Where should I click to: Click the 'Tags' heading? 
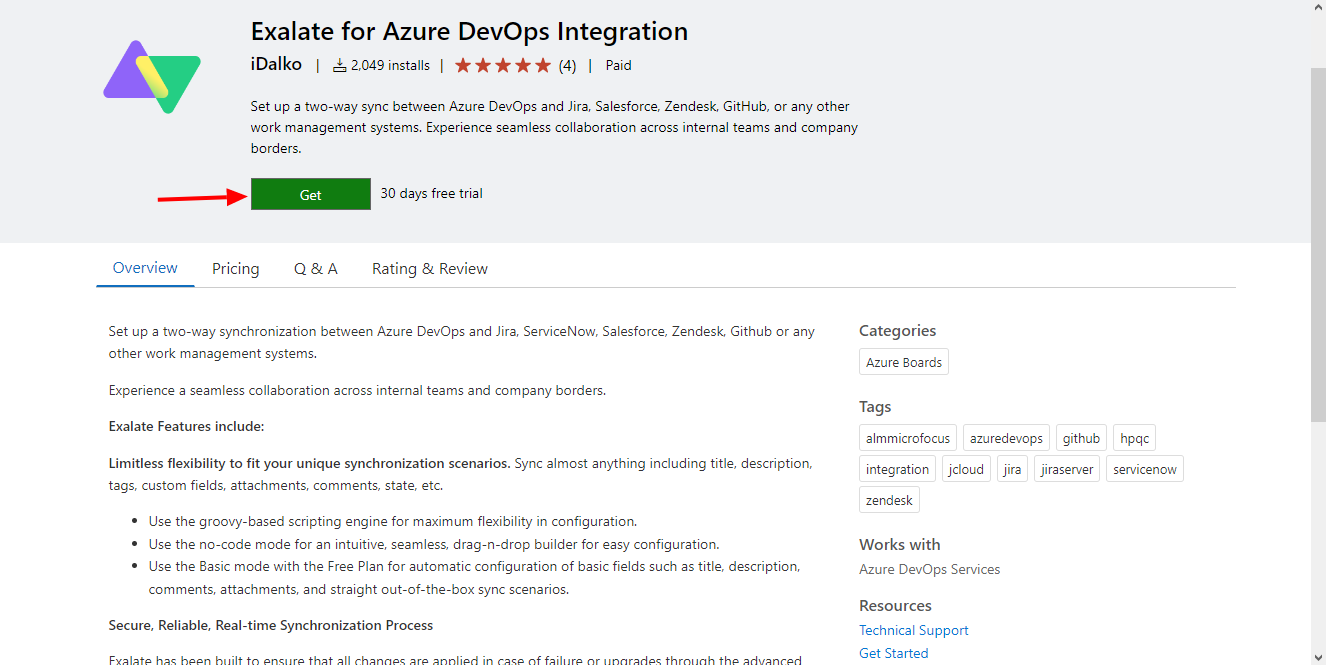pos(875,407)
